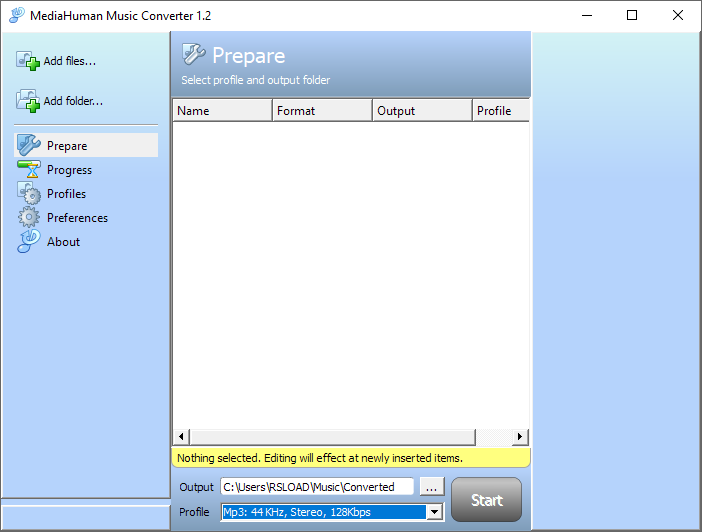The image size is (702, 532).
Task: Click the Output path input field
Action: [317, 487]
